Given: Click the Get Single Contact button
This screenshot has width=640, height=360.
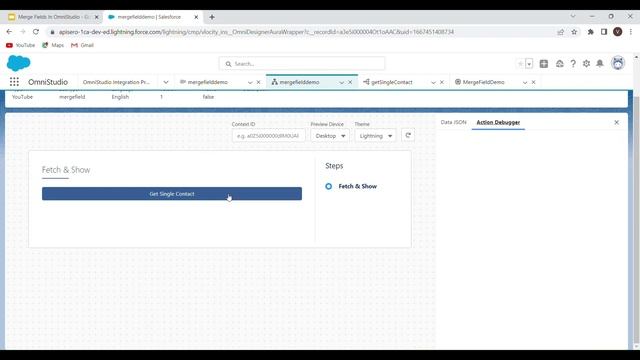Looking at the screenshot, I should point(172,194).
